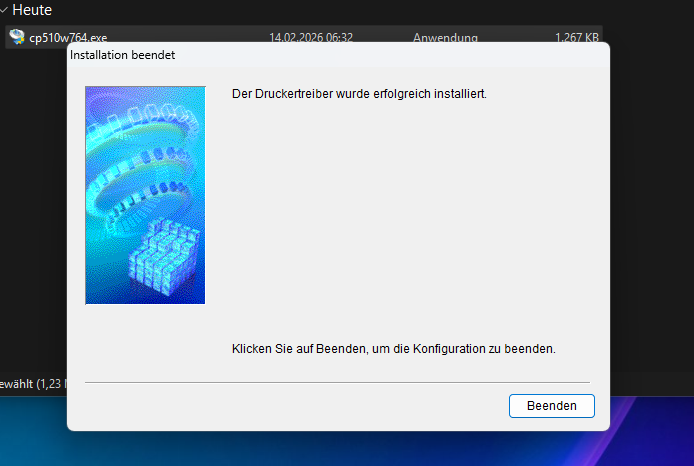Click the Anwendung file type cell
The width and height of the screenshot is (694, 466).
tap(445, 37)
